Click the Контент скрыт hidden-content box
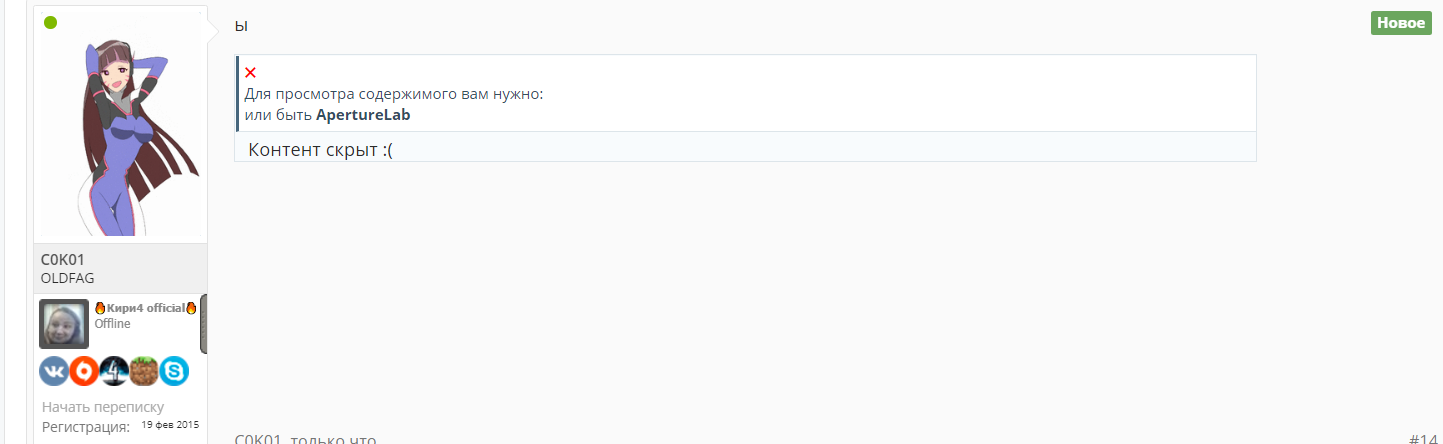The image size is (1443, 444). click(x=745, y=147)
